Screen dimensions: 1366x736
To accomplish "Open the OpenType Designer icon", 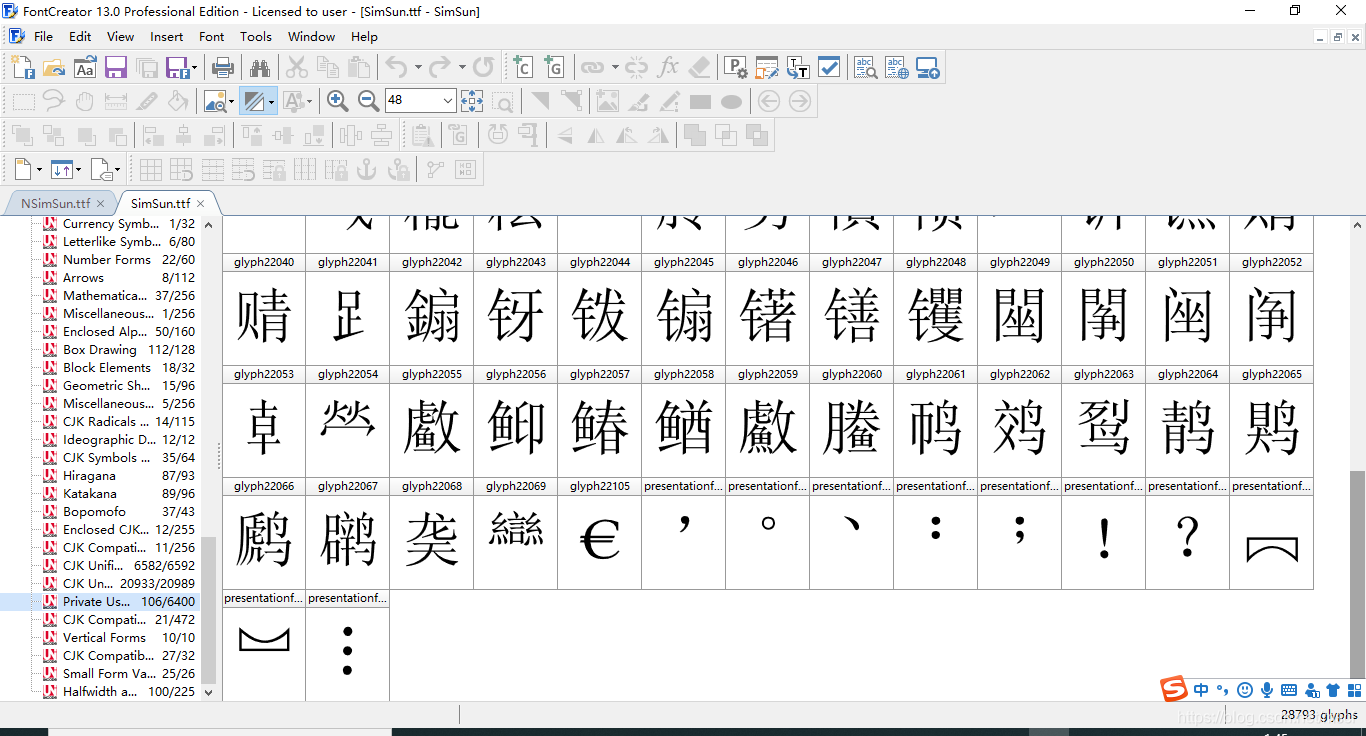I will click(767, 68).
